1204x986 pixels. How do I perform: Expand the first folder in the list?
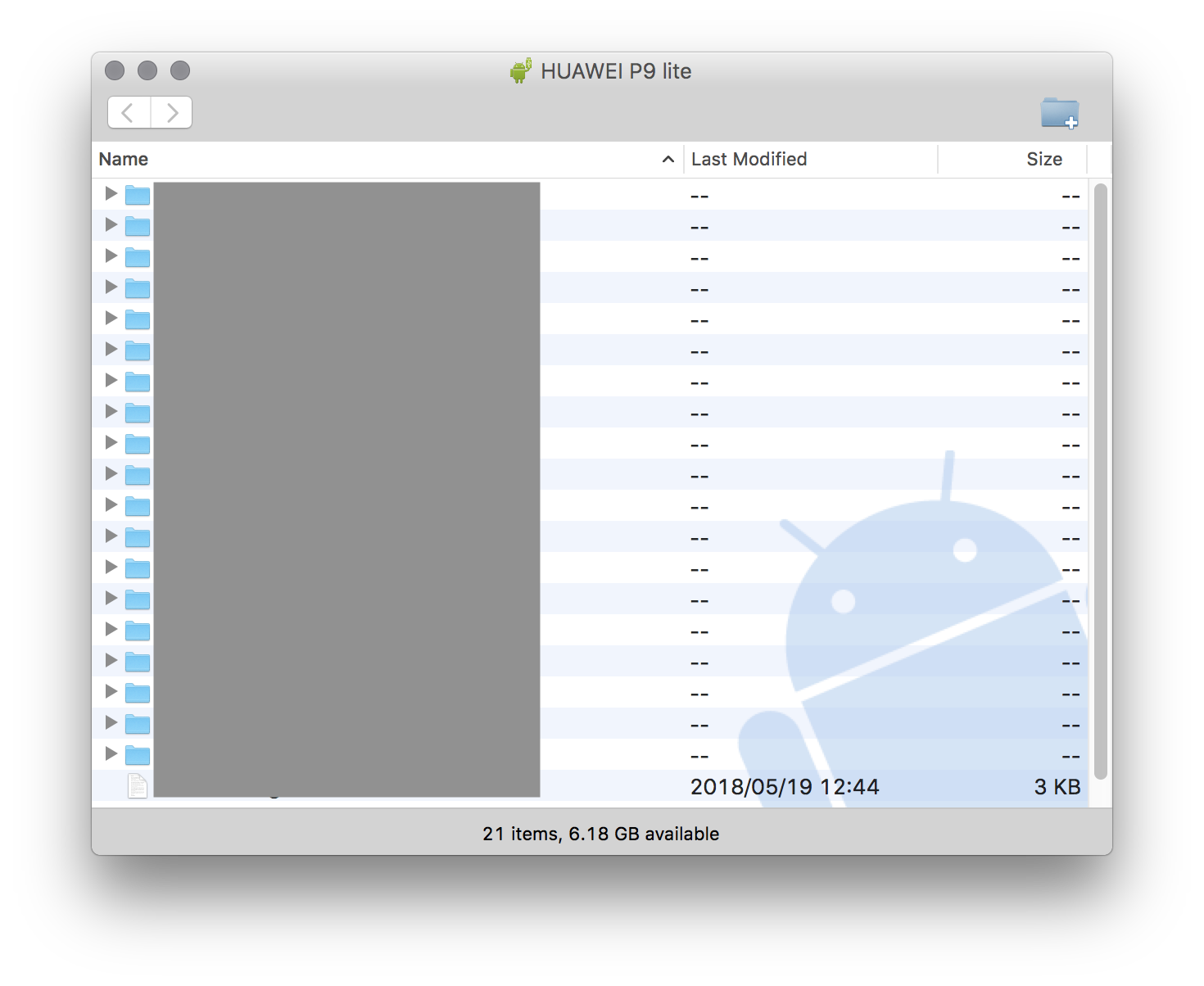(x=111, y=193)
